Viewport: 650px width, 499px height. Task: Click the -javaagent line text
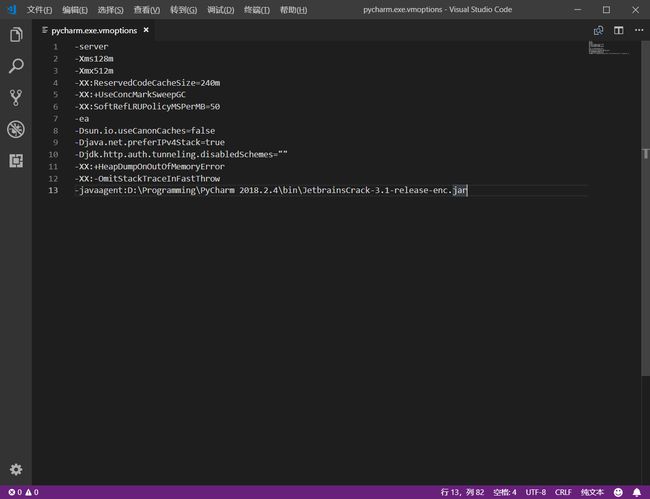click(x=271, y=190)
